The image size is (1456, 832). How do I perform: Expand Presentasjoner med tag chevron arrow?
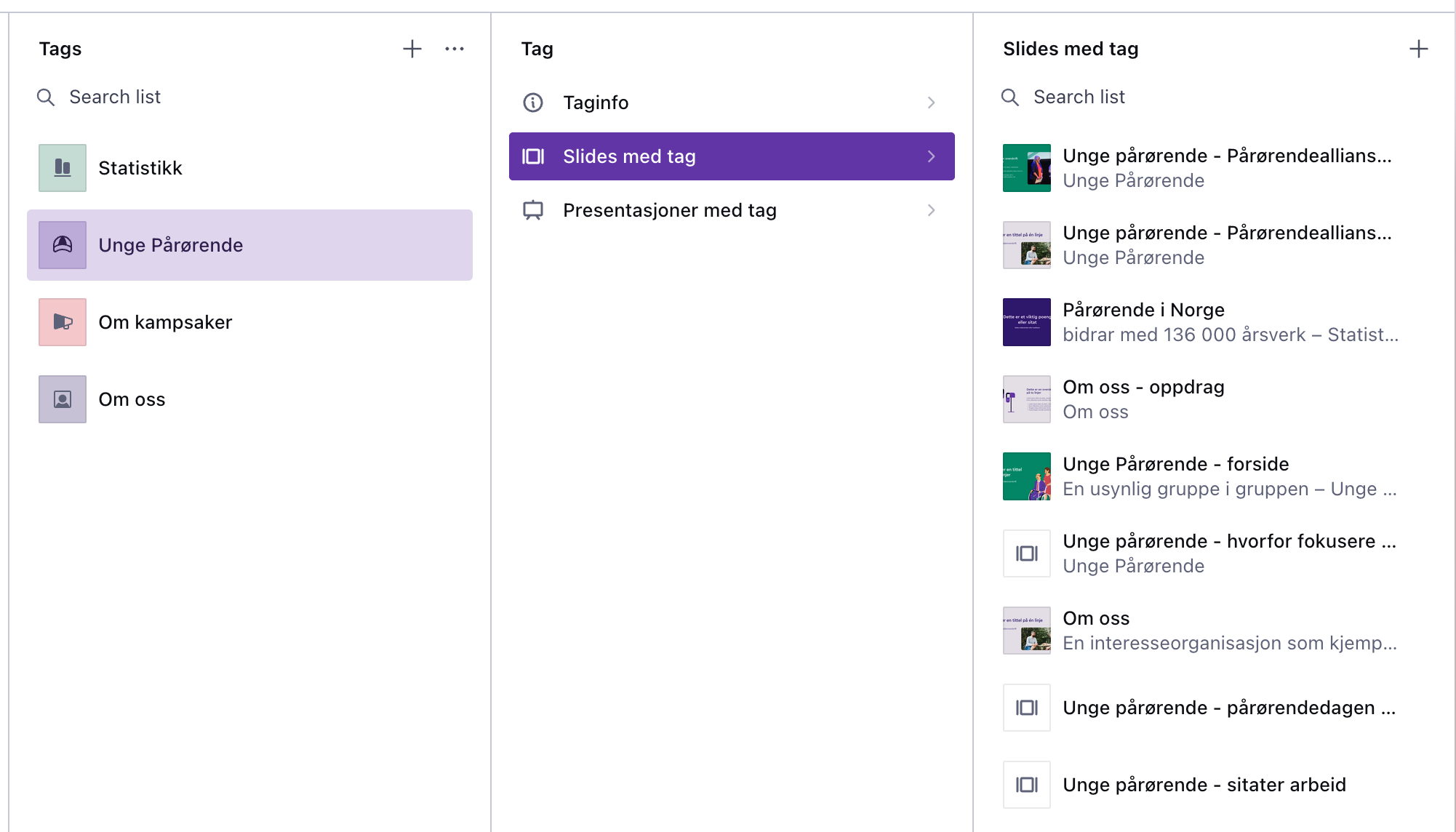[x=931, y=210]
